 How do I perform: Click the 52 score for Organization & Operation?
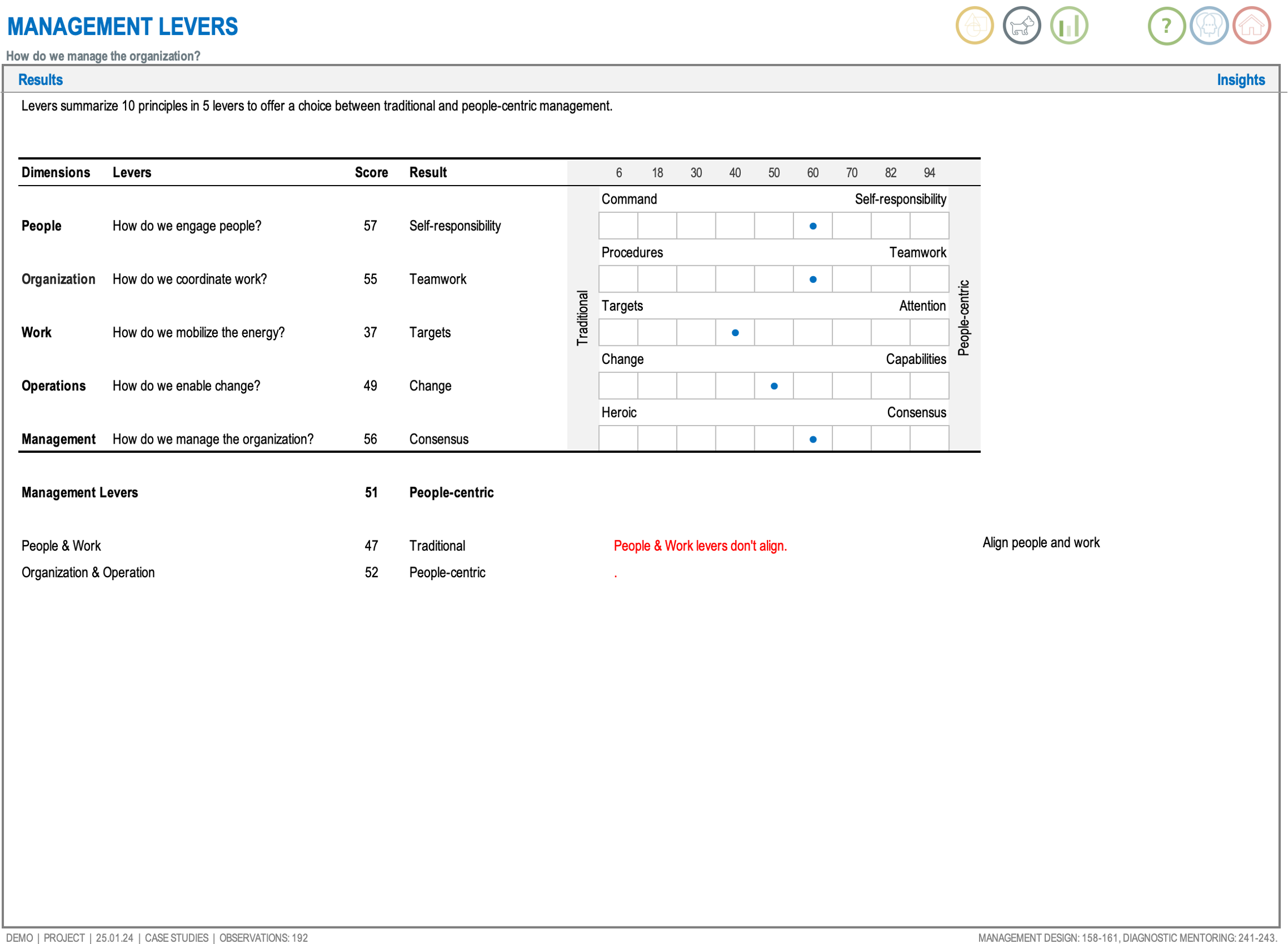pos(371,573)
